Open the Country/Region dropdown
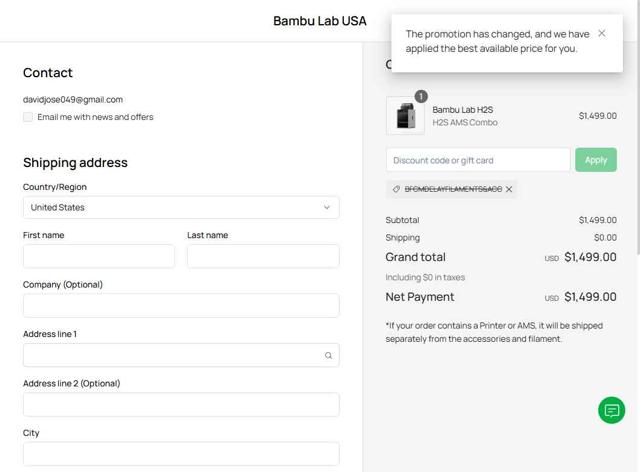This screenshot has height=472, width=640. pos(181,207)
